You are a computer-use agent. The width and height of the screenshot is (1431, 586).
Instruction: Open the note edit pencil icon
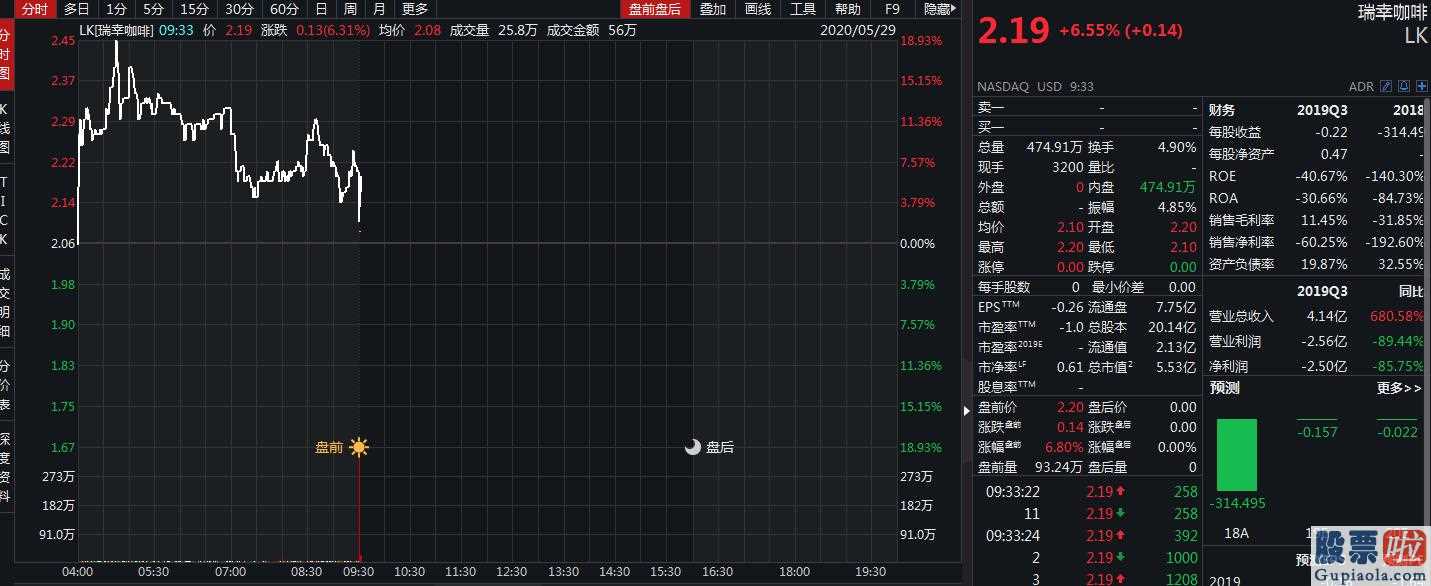pyautogui.click(x=1386, y=87)
